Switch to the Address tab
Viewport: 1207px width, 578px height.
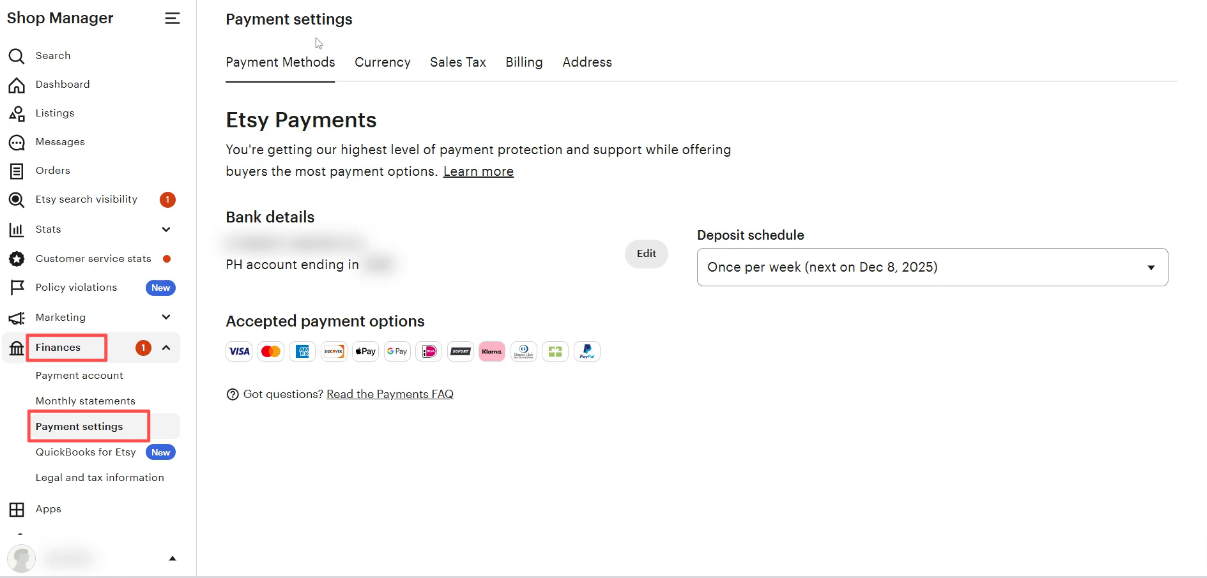[x=587, y=62]
